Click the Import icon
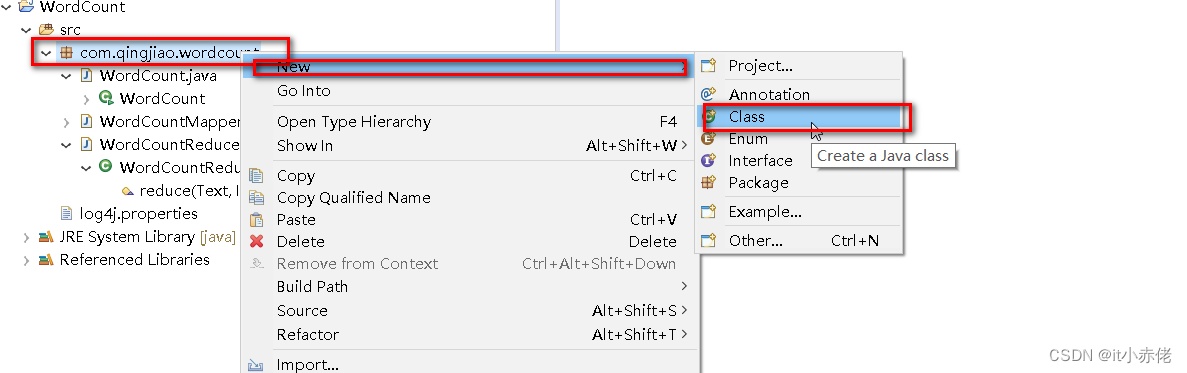The width and height of the screenshot is (1187, 373). [256, 366]
